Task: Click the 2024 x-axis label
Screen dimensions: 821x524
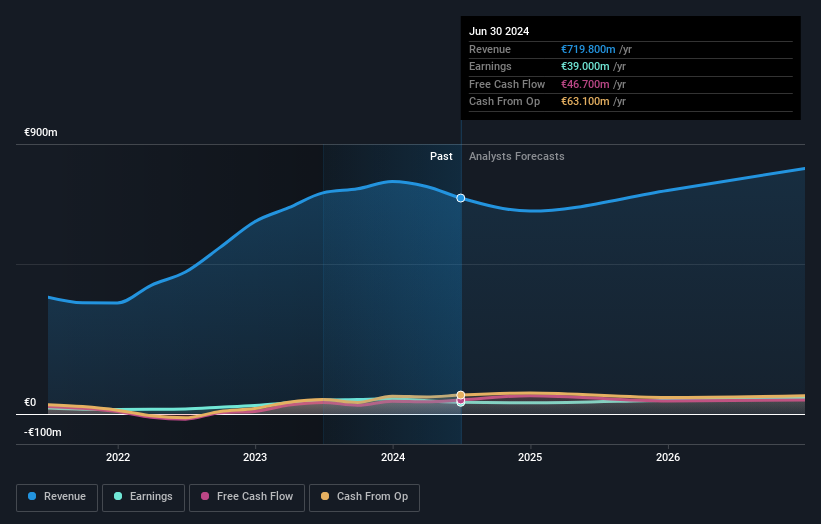Action: (x=393, y=457)
